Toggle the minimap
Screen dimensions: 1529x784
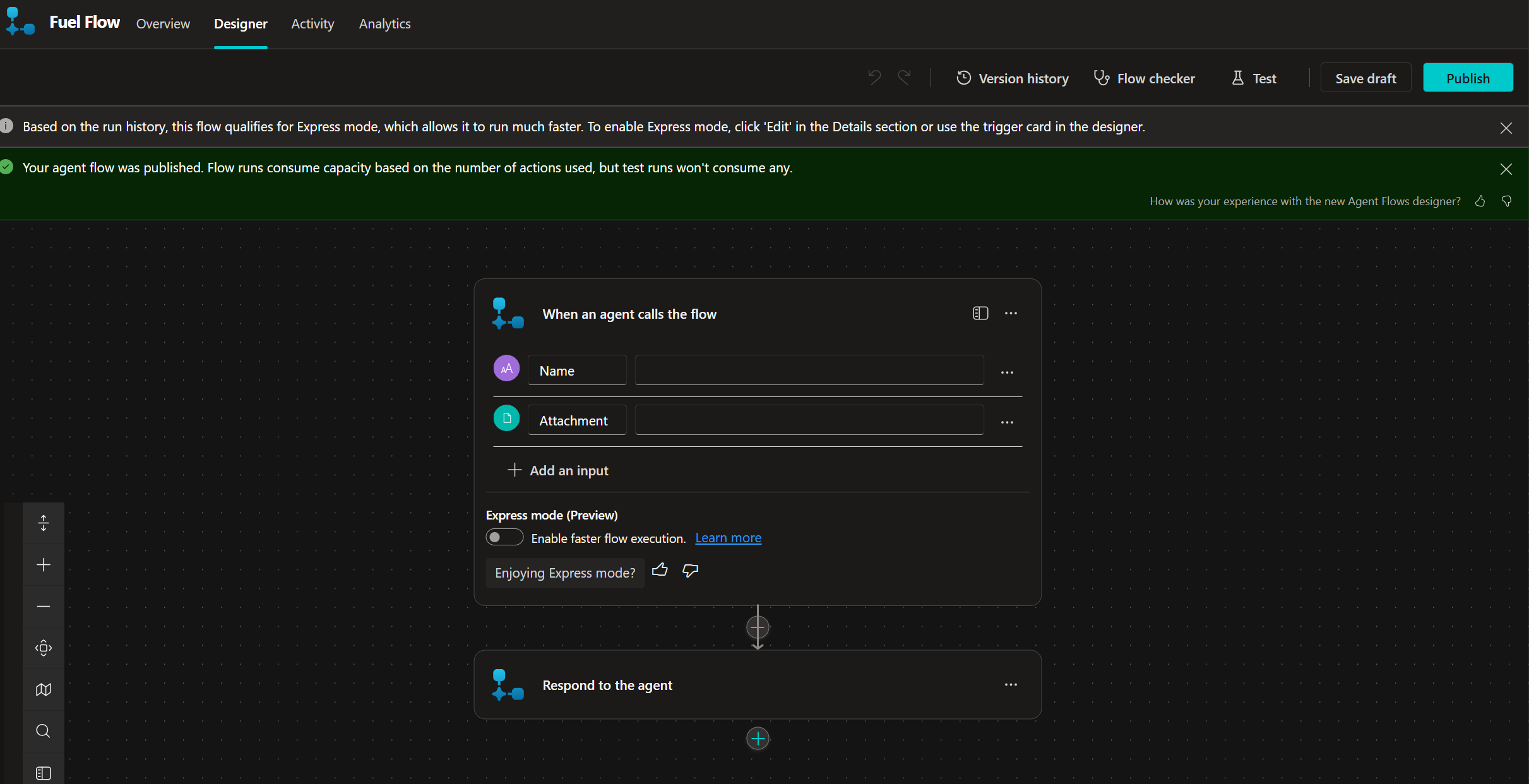click(43, 689)
